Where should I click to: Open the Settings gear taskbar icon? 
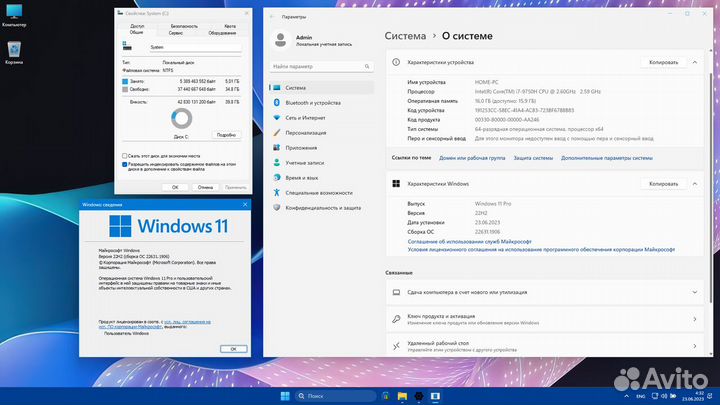click(419, 396)
